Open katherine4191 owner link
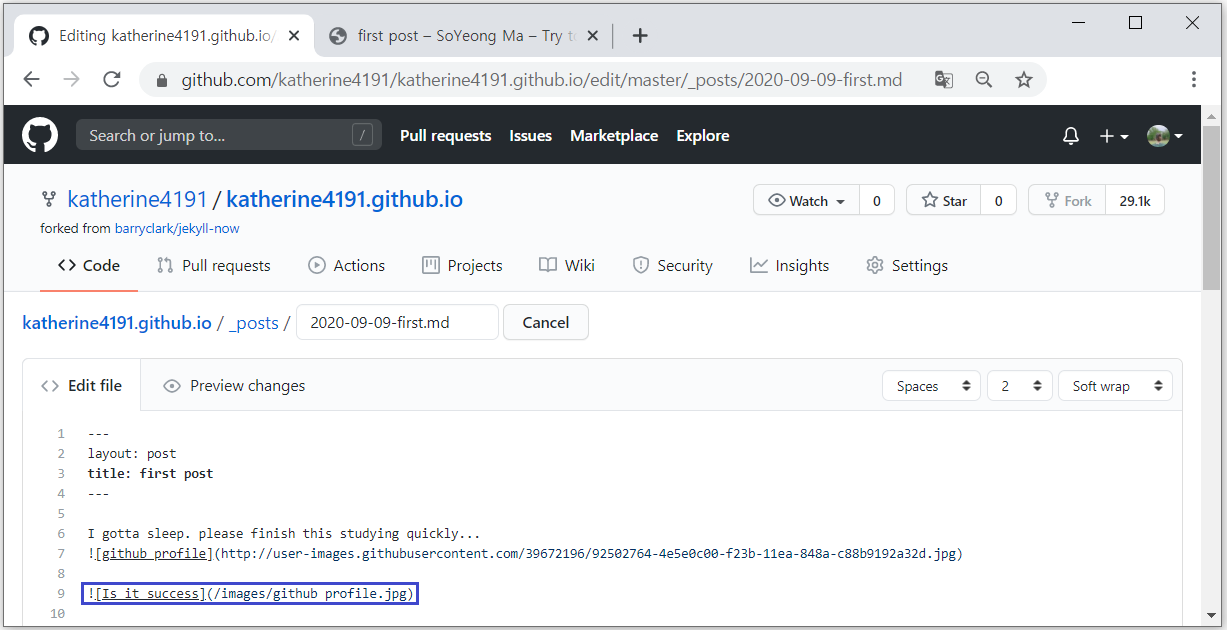The width and height of the screenshot is (1227, 630). 137,200
